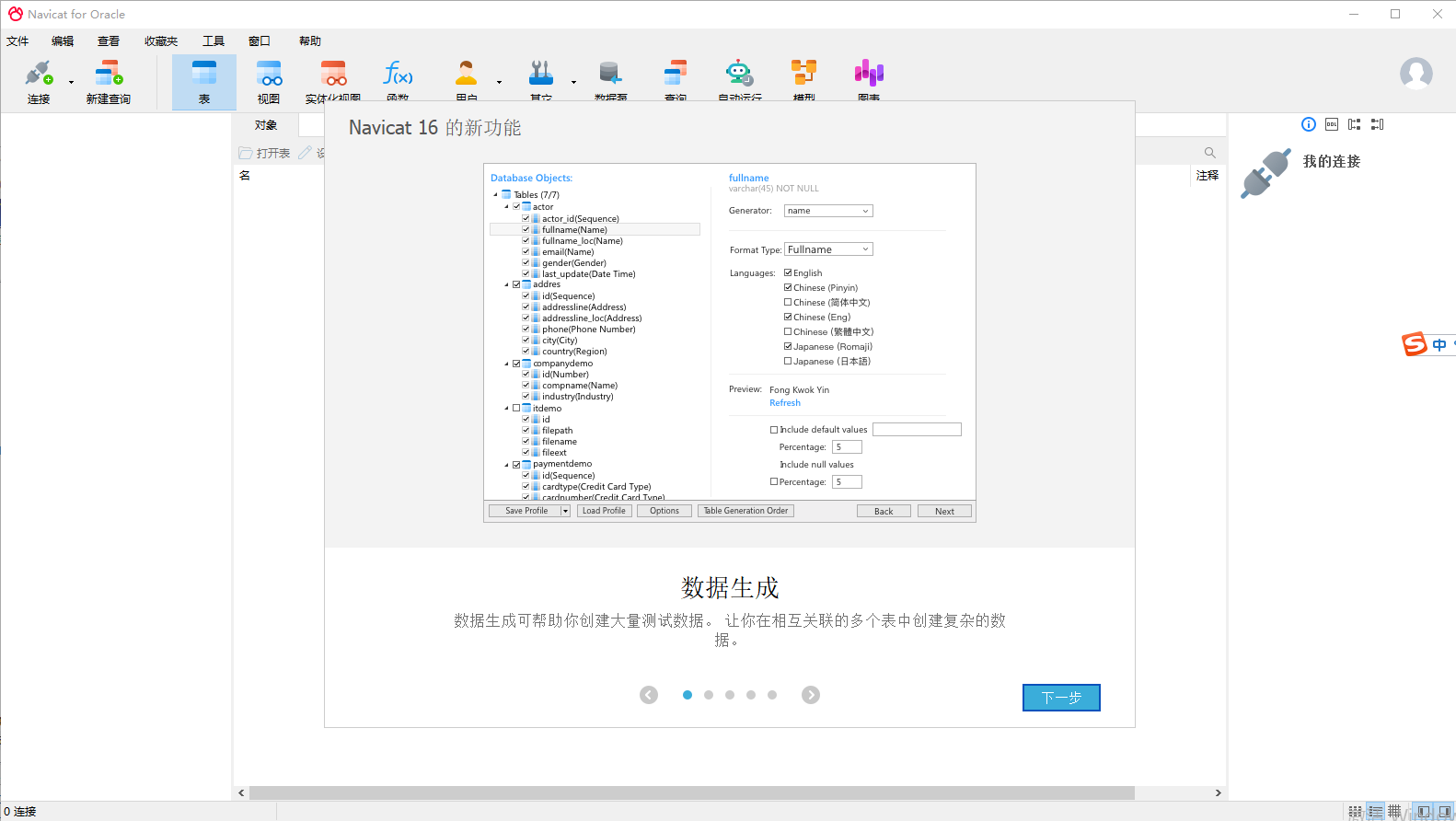Click the 我的连接 heading
The width and height of the screenshot is (1456, 821).
pyautogui.click(x=1332, y=162)
